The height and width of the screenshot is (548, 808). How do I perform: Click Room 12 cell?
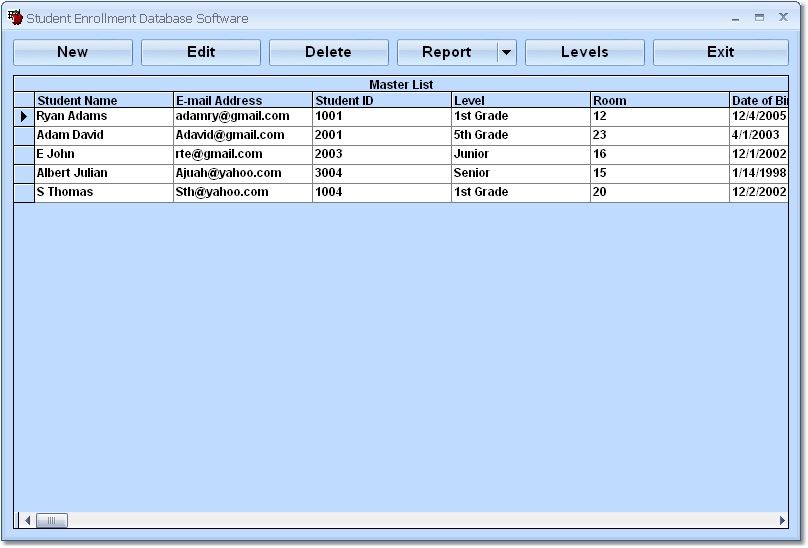point(660,117)
